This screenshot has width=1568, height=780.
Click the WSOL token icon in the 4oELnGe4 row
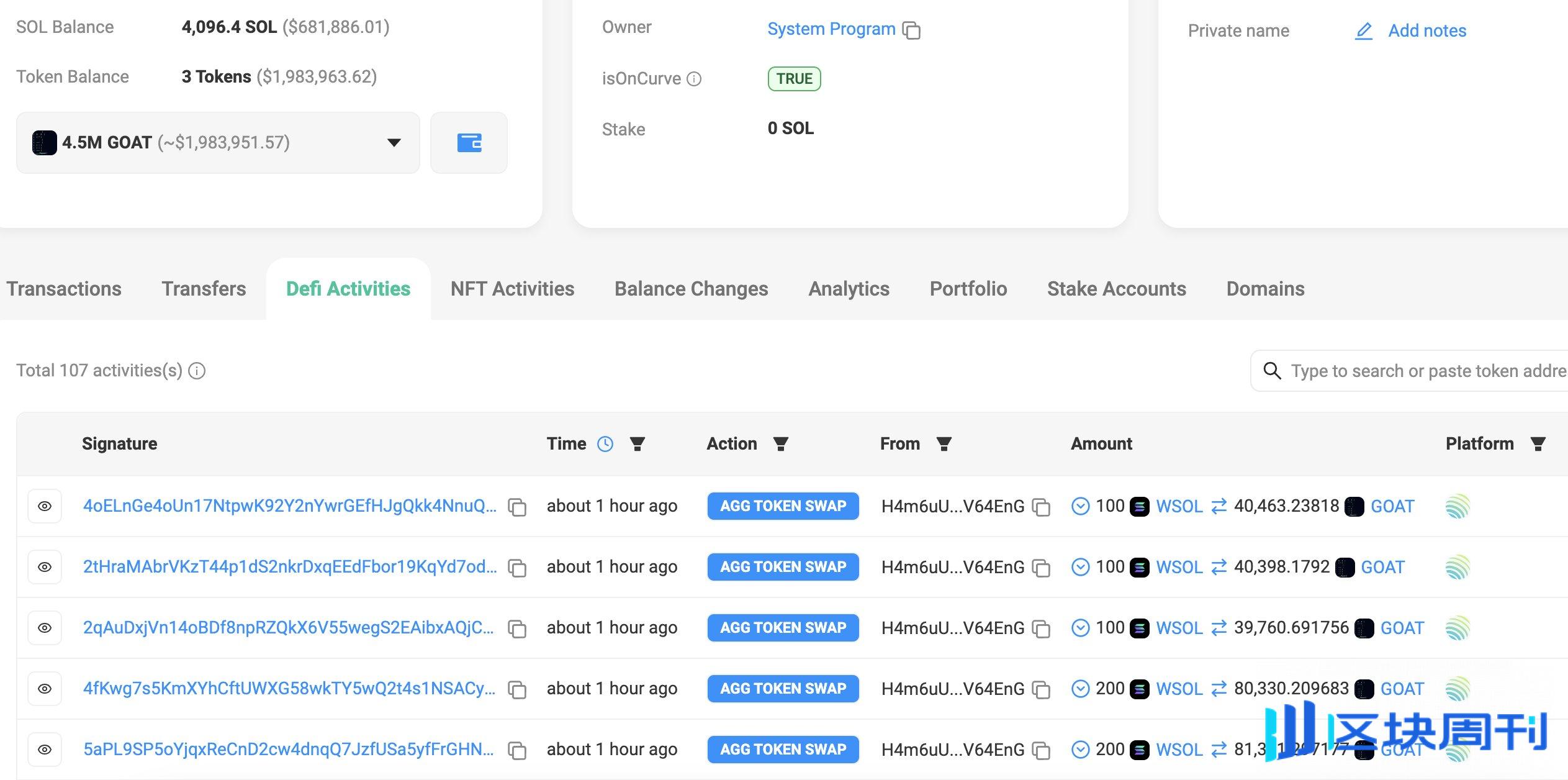click(1139, 507)
